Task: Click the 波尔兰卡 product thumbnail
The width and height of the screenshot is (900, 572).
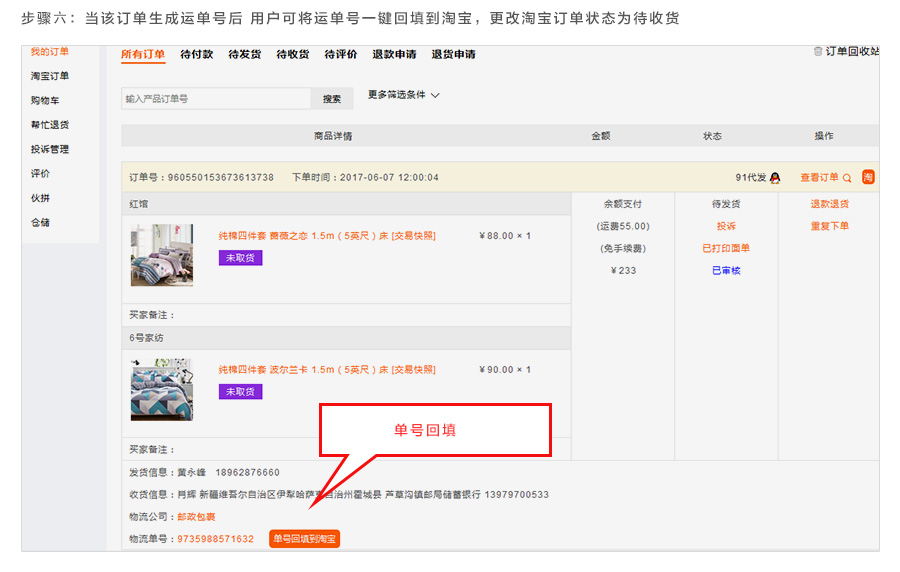Action: (162, 390)
